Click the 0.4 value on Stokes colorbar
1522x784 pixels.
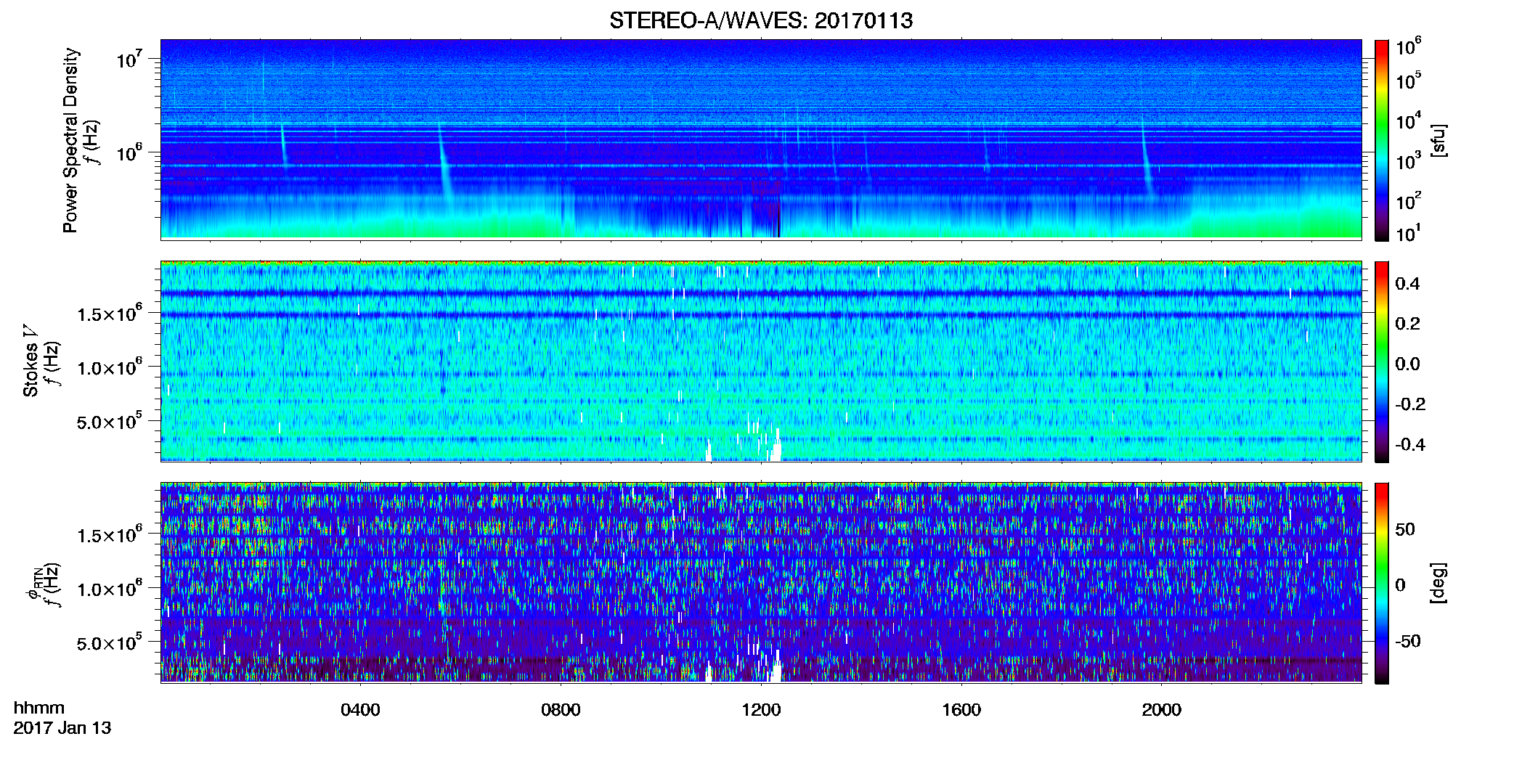[x=1407, y=284]
